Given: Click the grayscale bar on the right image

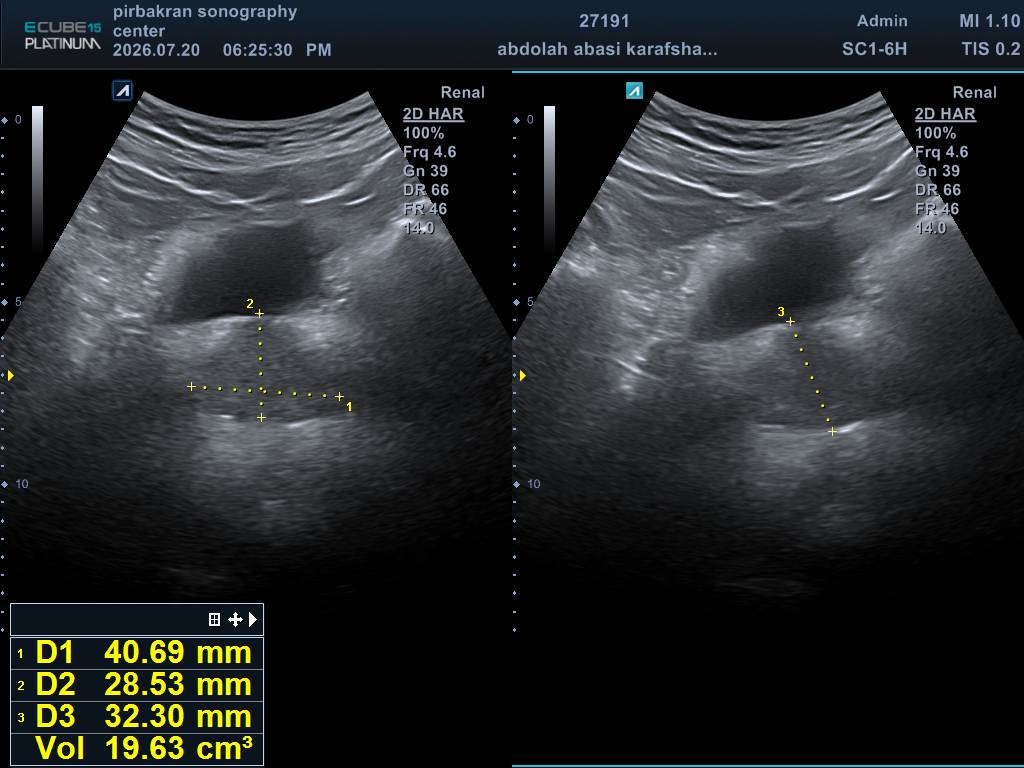Looking at the screenshot, I should pos(549,178).
